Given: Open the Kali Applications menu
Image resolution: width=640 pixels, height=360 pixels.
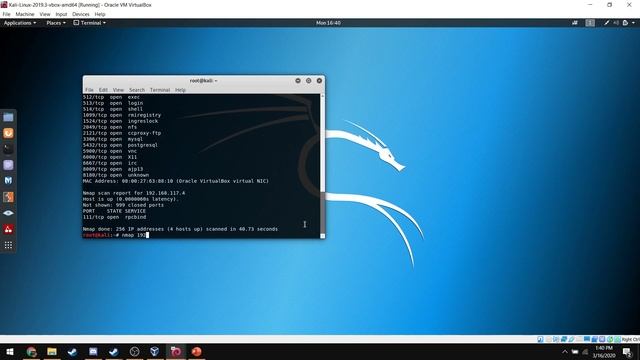Looking at the screenshot, I should (20, 23).
